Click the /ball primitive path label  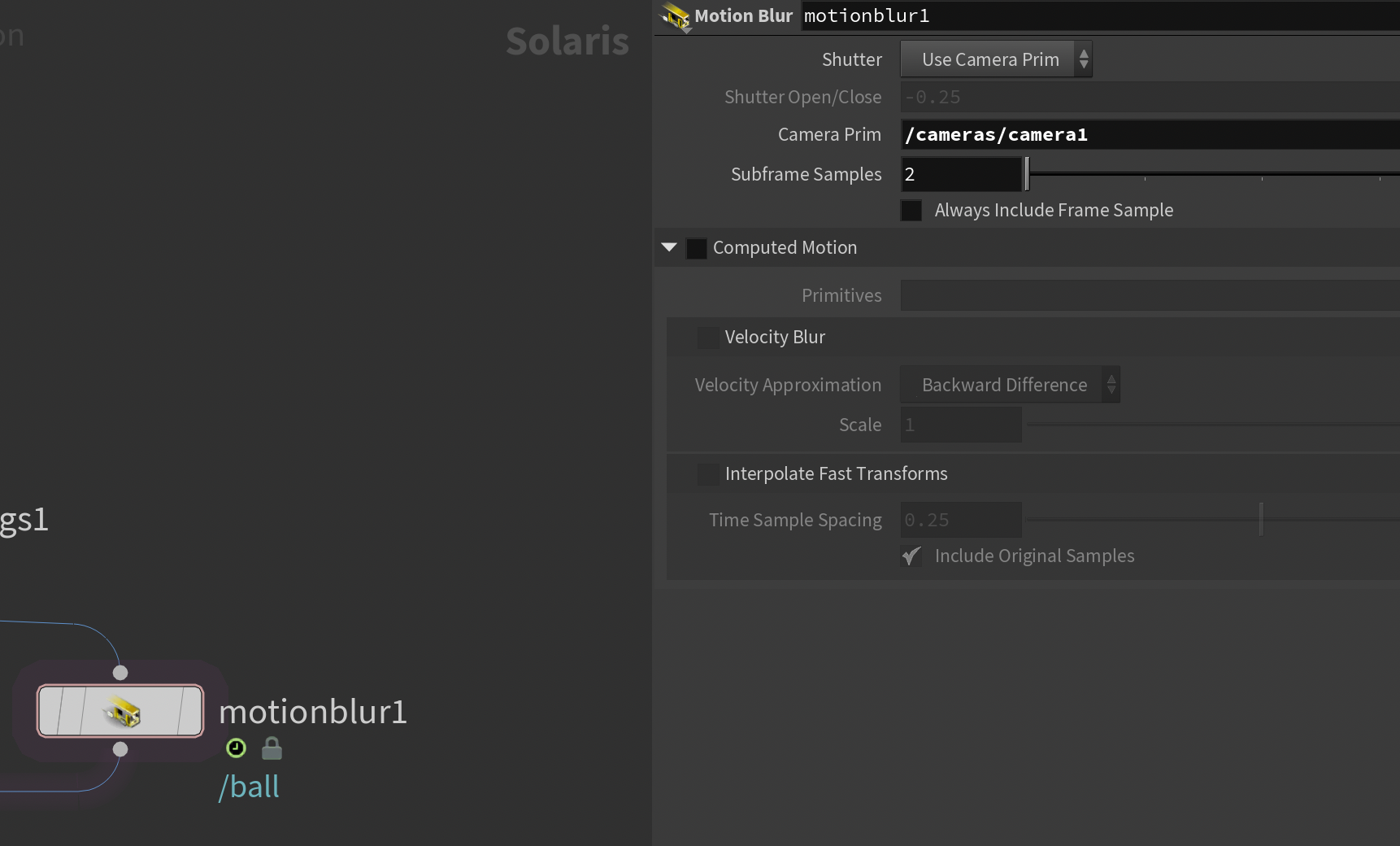pyautogui.click(x=250, y=787)
